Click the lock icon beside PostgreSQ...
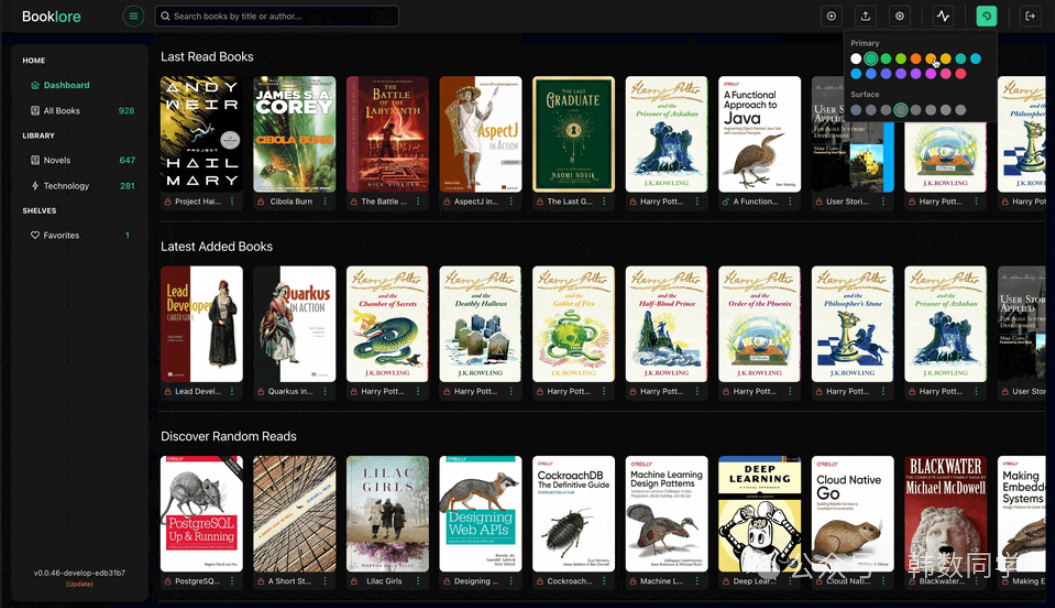Viewport: 1055px width, 608px height. coord(168,581)
